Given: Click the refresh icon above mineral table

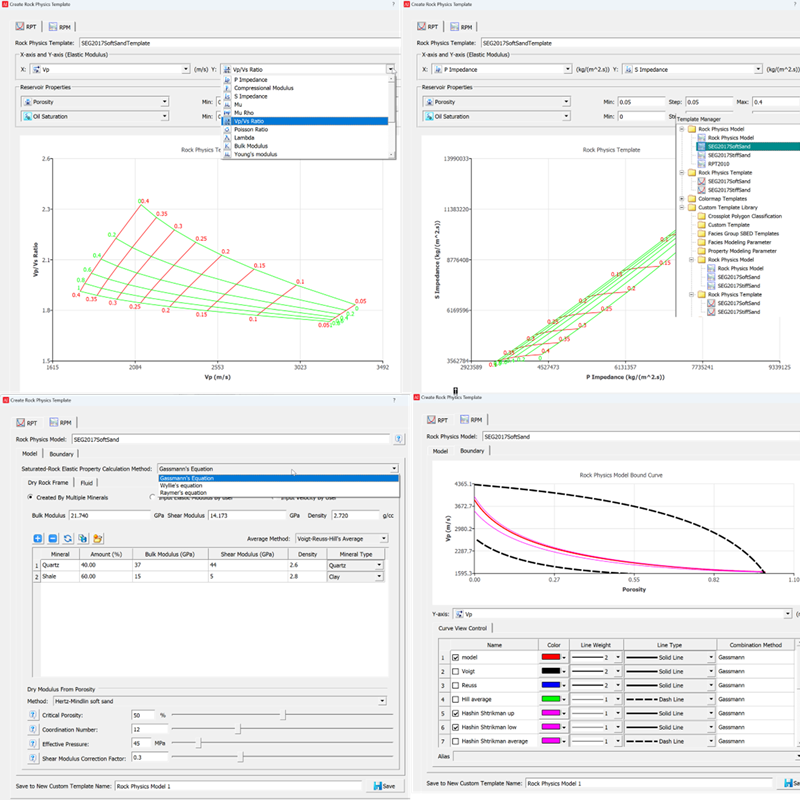Looking at the screenshot, I should tap(67, 538).
